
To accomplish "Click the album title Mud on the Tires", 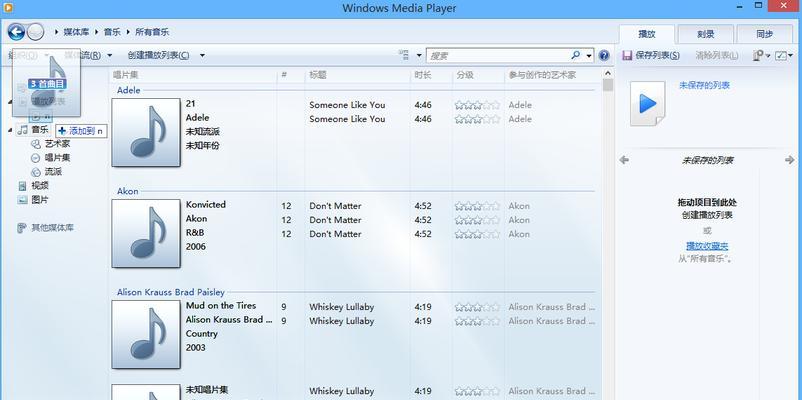I will point(221,306).
